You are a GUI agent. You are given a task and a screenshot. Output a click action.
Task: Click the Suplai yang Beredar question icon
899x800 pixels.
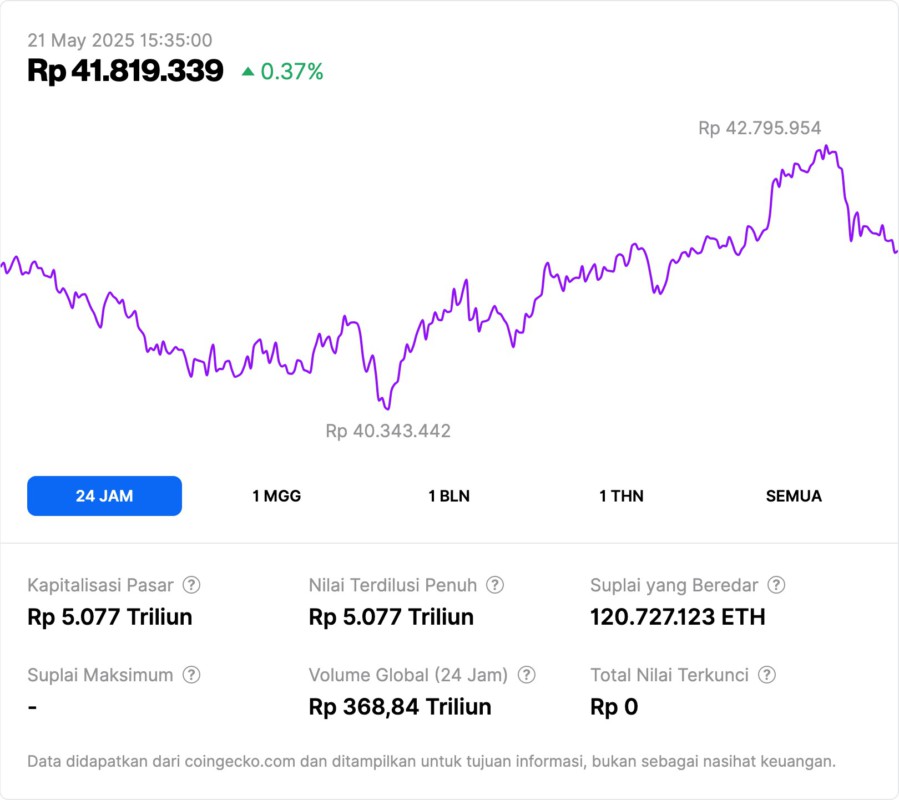point(776,585)
